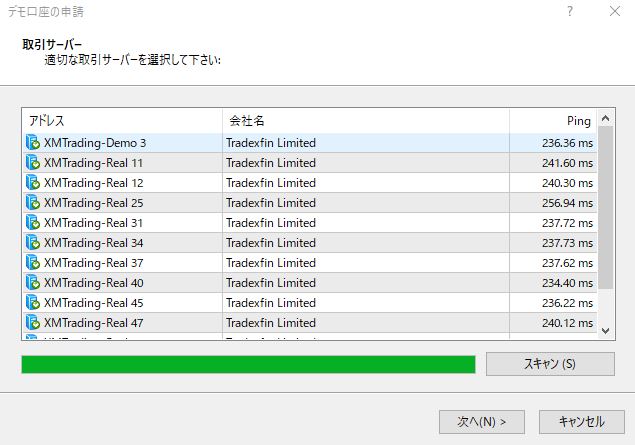Click the green scan progress bar
635x445 pixels.
click(248, 364)
